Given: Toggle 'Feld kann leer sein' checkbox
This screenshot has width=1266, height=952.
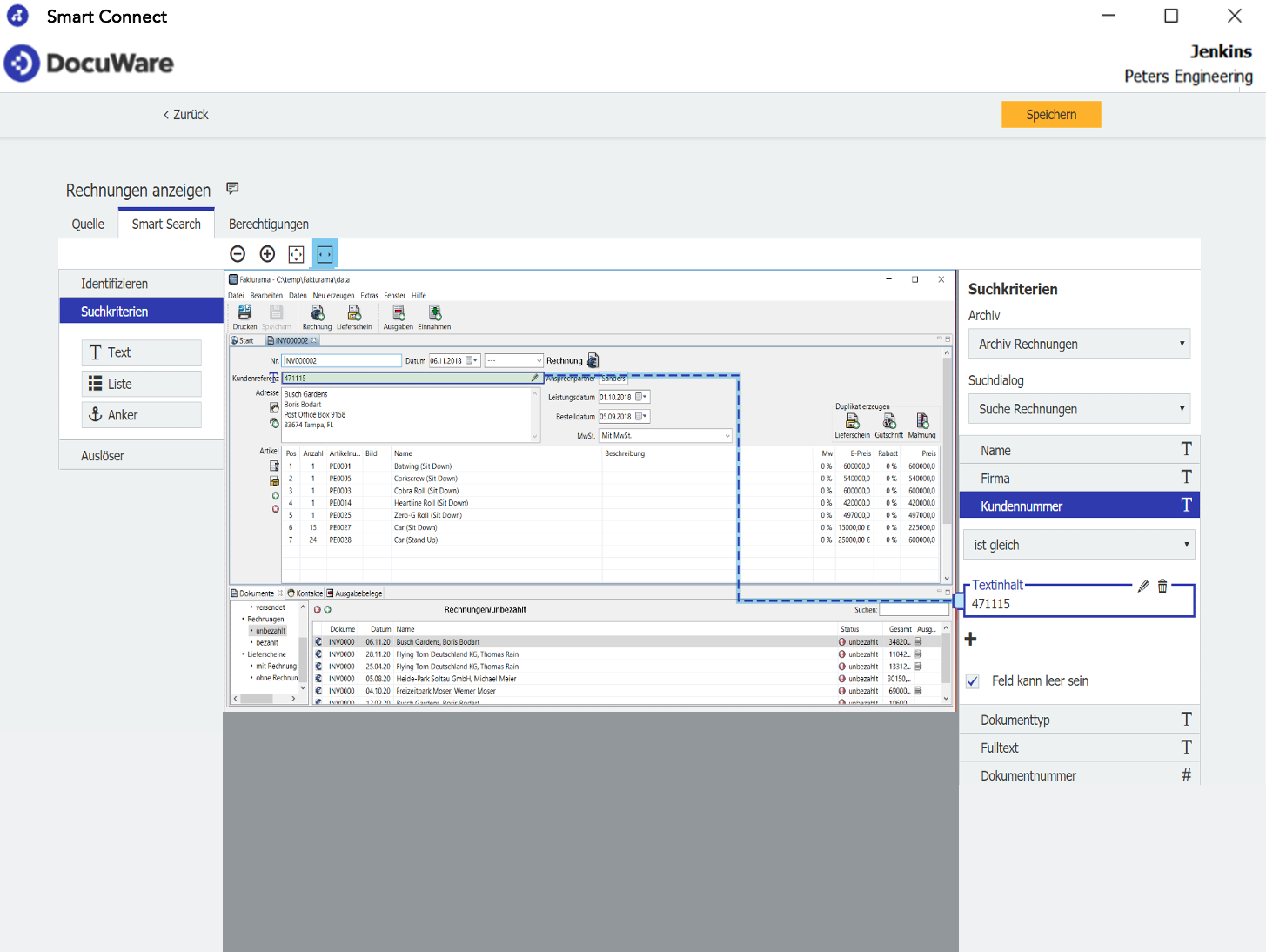Looking at the screenshot, I should click(973, 681).
